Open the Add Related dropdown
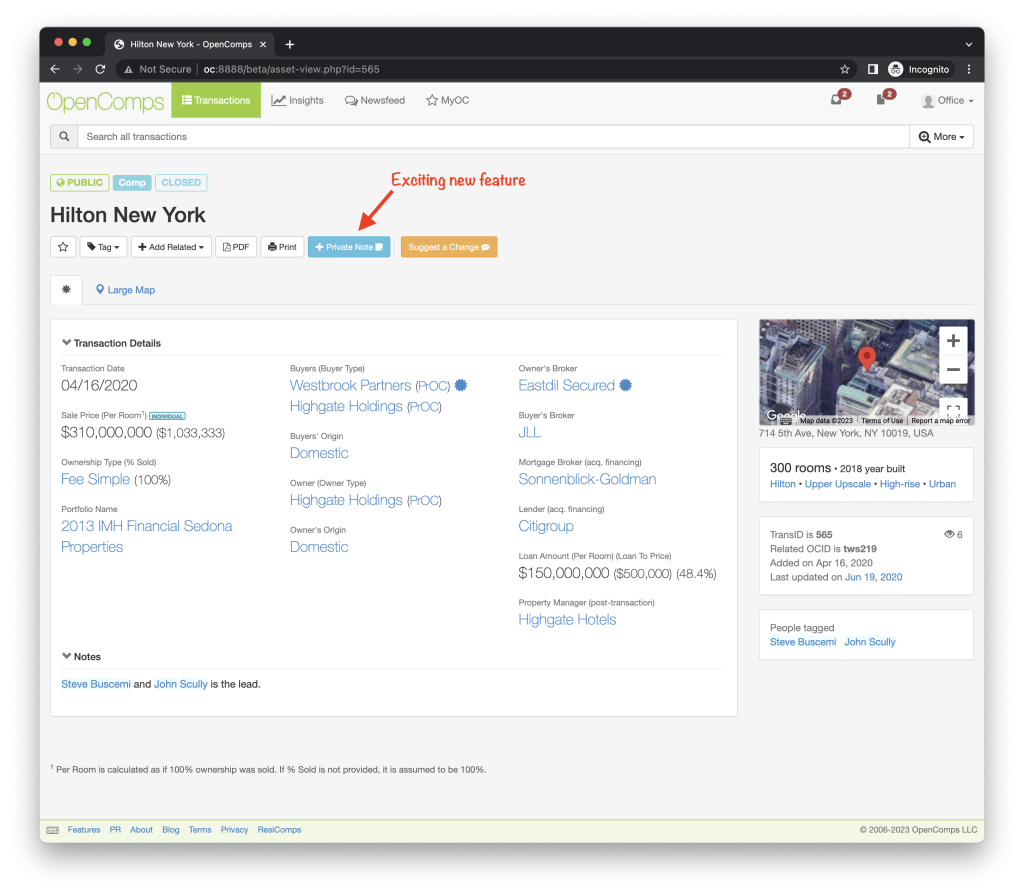 [171, 247]
